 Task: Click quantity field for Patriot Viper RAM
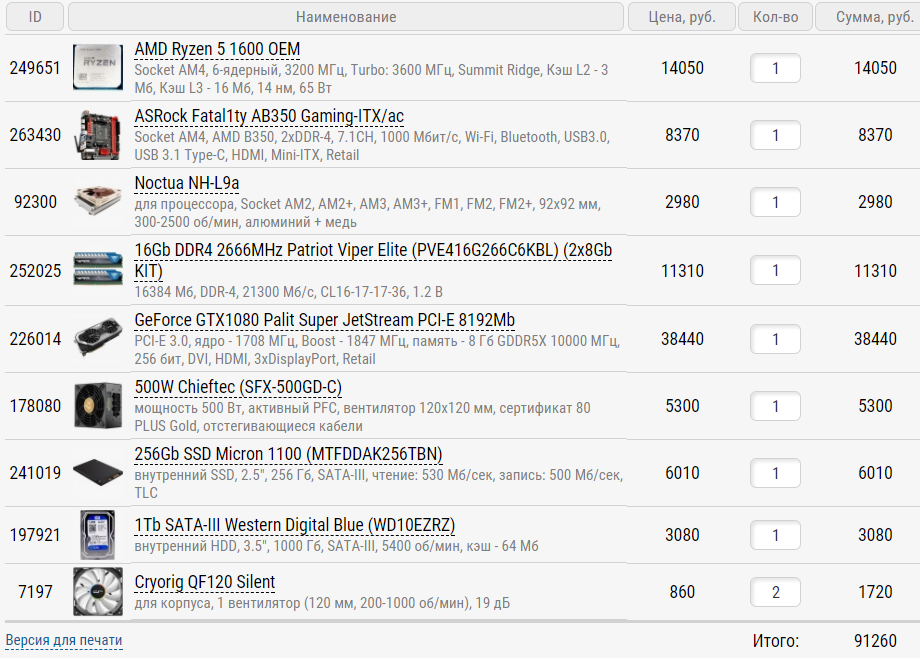tap(775, 270)
